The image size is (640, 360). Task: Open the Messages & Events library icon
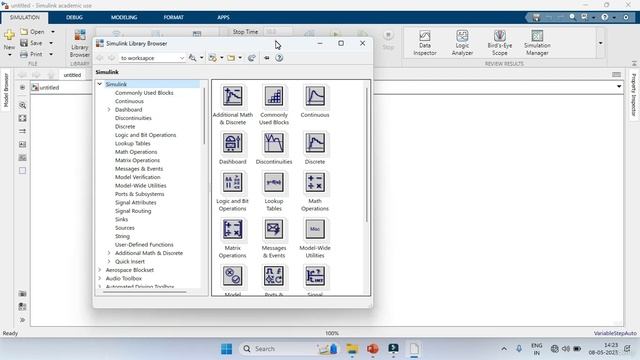274,229
